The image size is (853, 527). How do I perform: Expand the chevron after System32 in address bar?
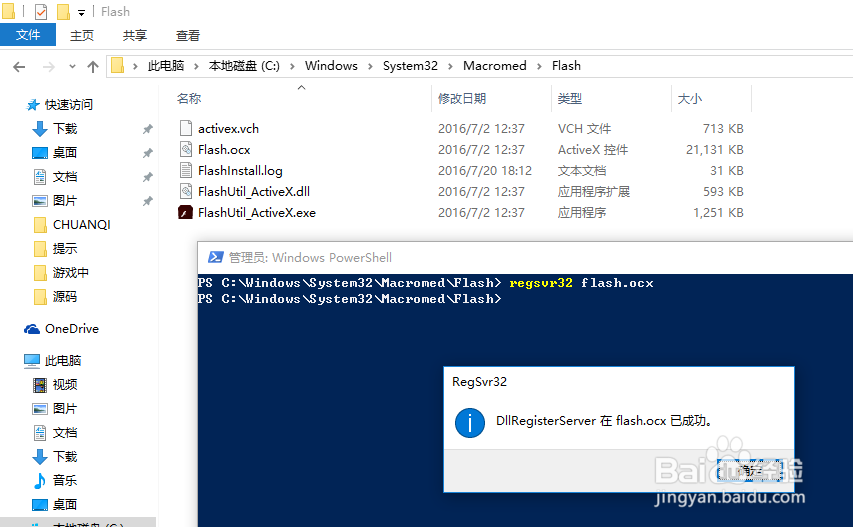[x=450, y=66]
